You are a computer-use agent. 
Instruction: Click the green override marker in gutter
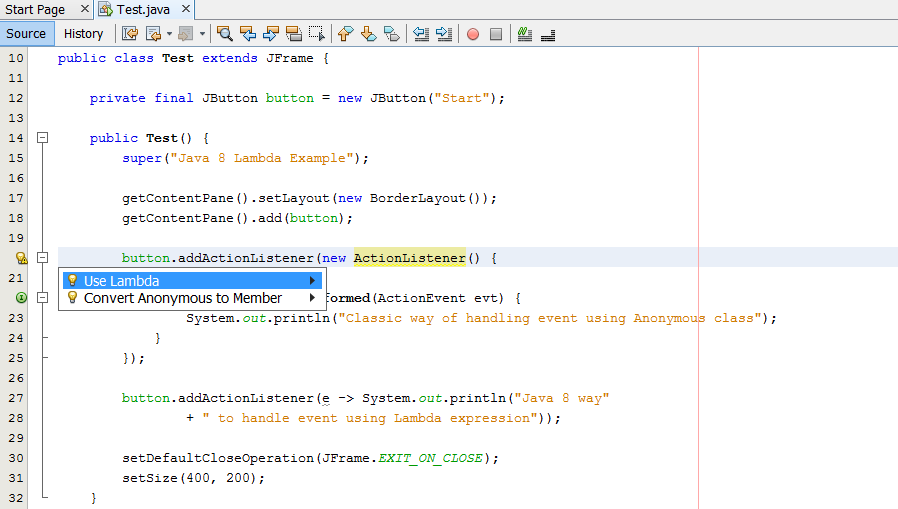point(21,298)
